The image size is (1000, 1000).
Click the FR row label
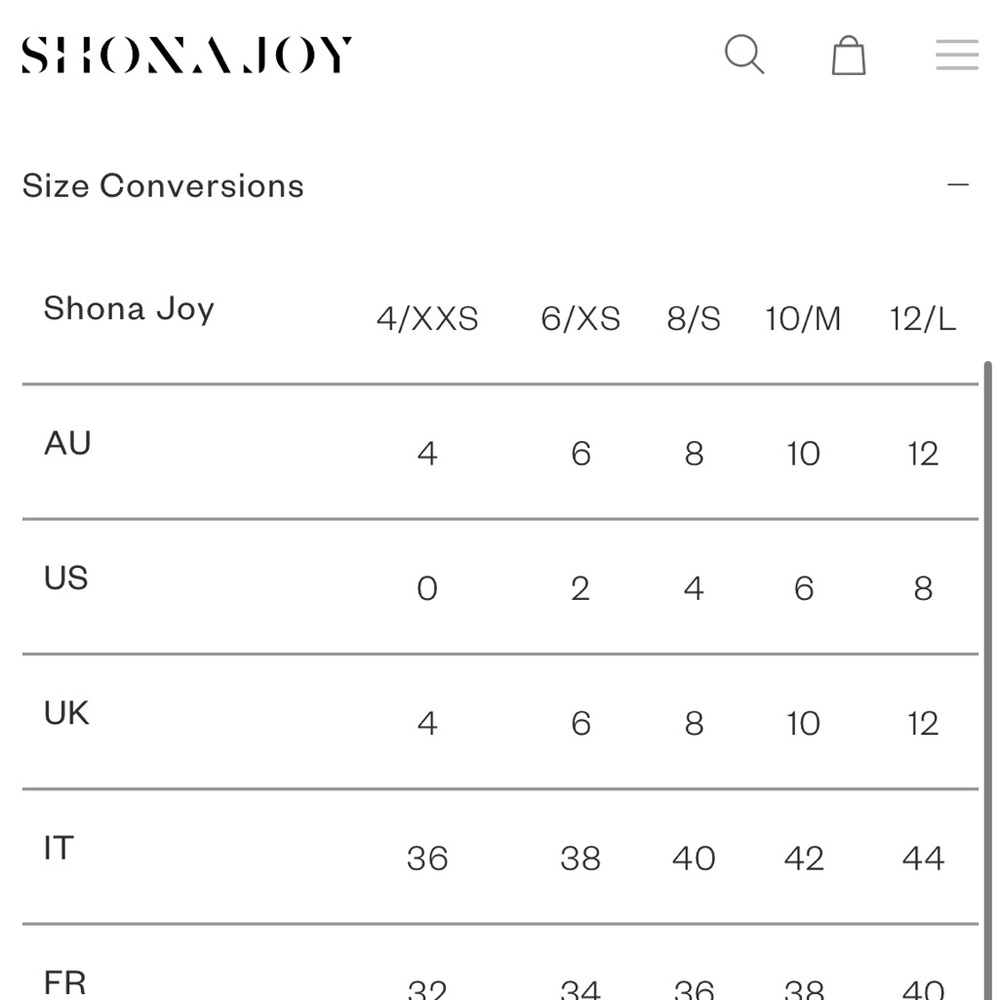64,983
